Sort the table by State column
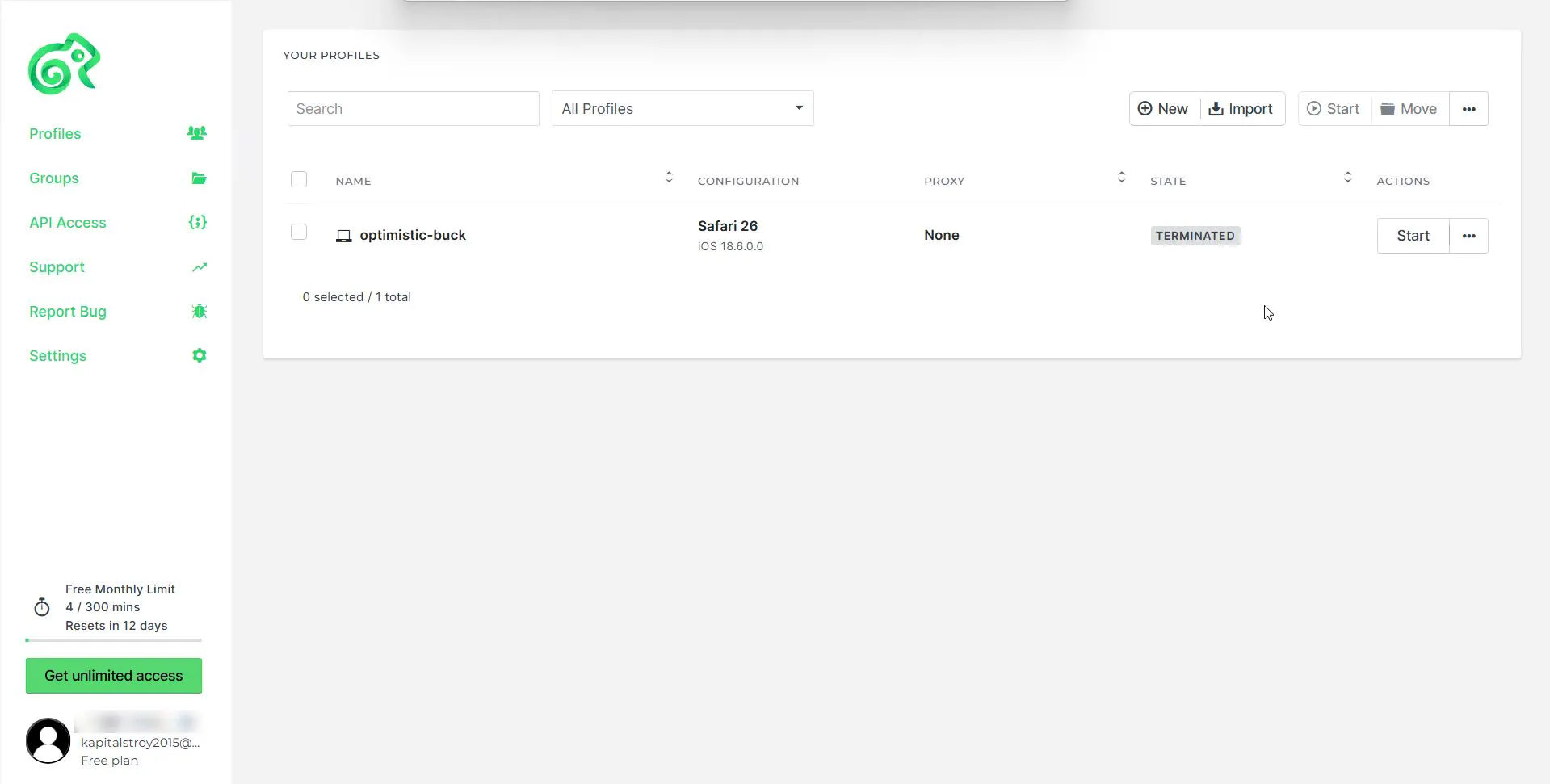Screen dimensions: 1550x784 point(1347,177)
